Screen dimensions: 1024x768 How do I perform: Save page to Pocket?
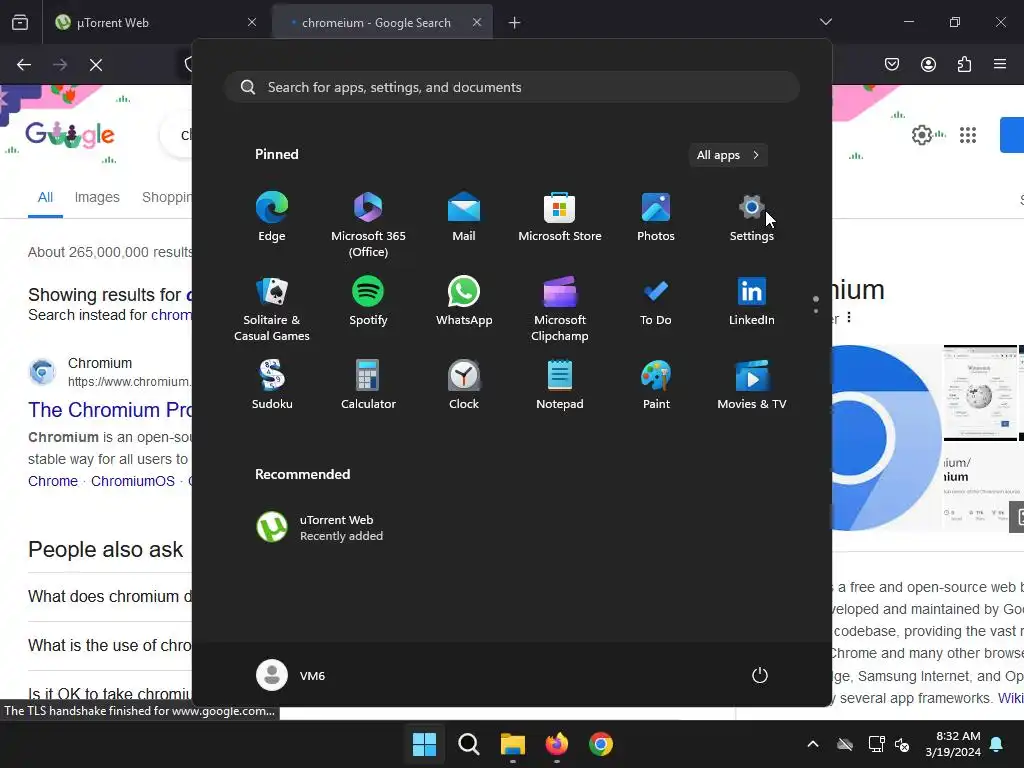892,64
